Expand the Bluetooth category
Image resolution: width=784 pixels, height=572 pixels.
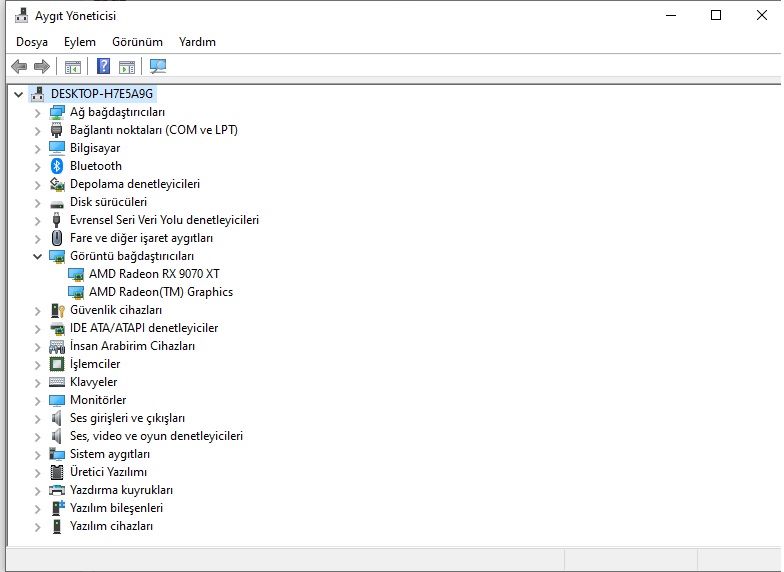(38, 167)
